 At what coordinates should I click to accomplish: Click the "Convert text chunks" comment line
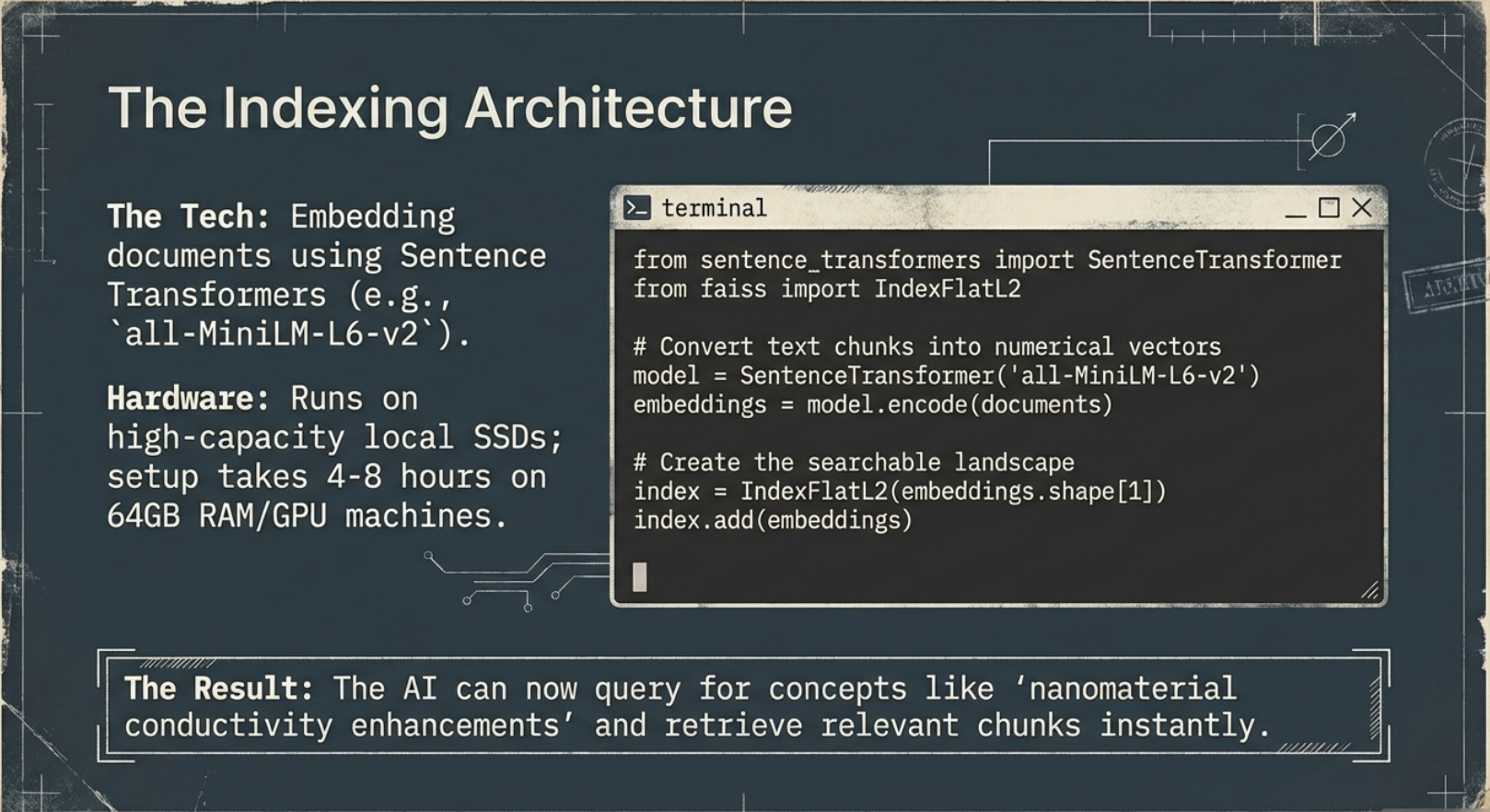coord(926,347)
